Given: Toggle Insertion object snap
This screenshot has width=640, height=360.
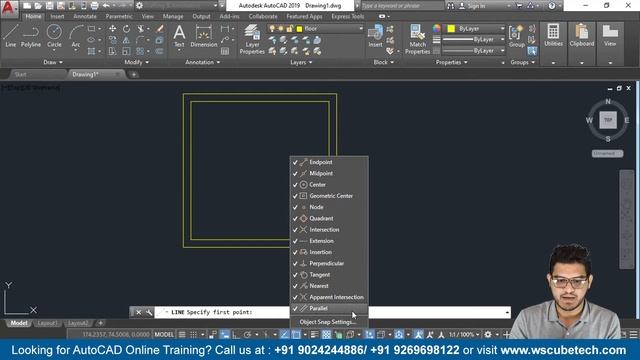Looking at the screenshot, I should tap(329, 252).
